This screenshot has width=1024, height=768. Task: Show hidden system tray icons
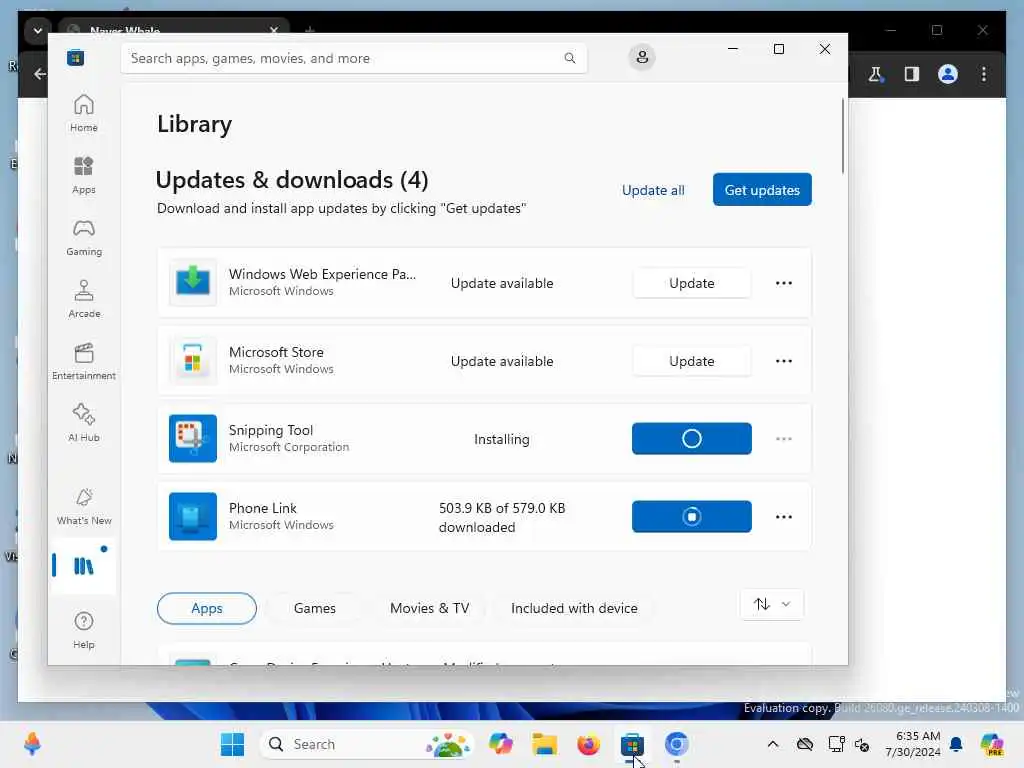[x=773, y=744]
